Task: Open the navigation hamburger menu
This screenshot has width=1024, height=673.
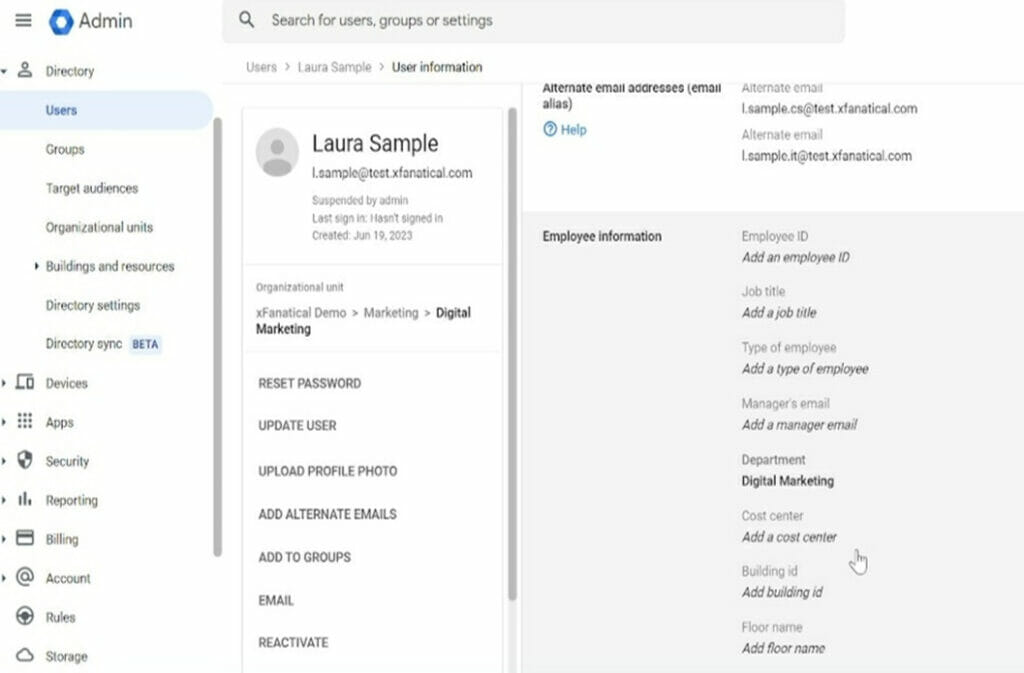Action: click(24, 20)
